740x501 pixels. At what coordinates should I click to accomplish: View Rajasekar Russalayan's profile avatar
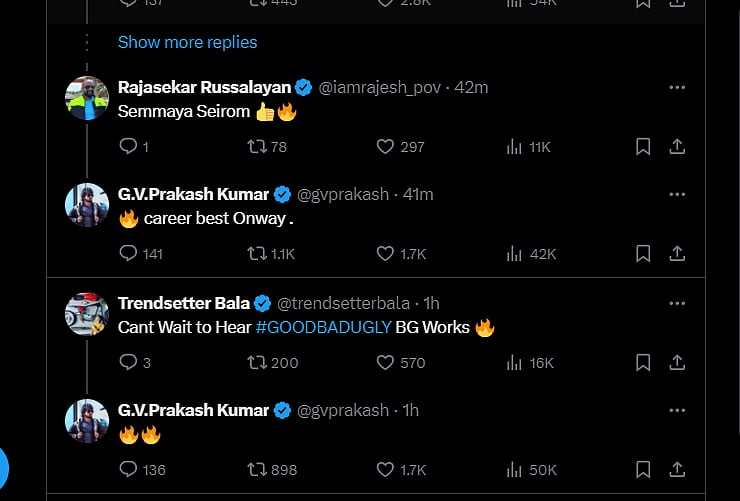87,98
